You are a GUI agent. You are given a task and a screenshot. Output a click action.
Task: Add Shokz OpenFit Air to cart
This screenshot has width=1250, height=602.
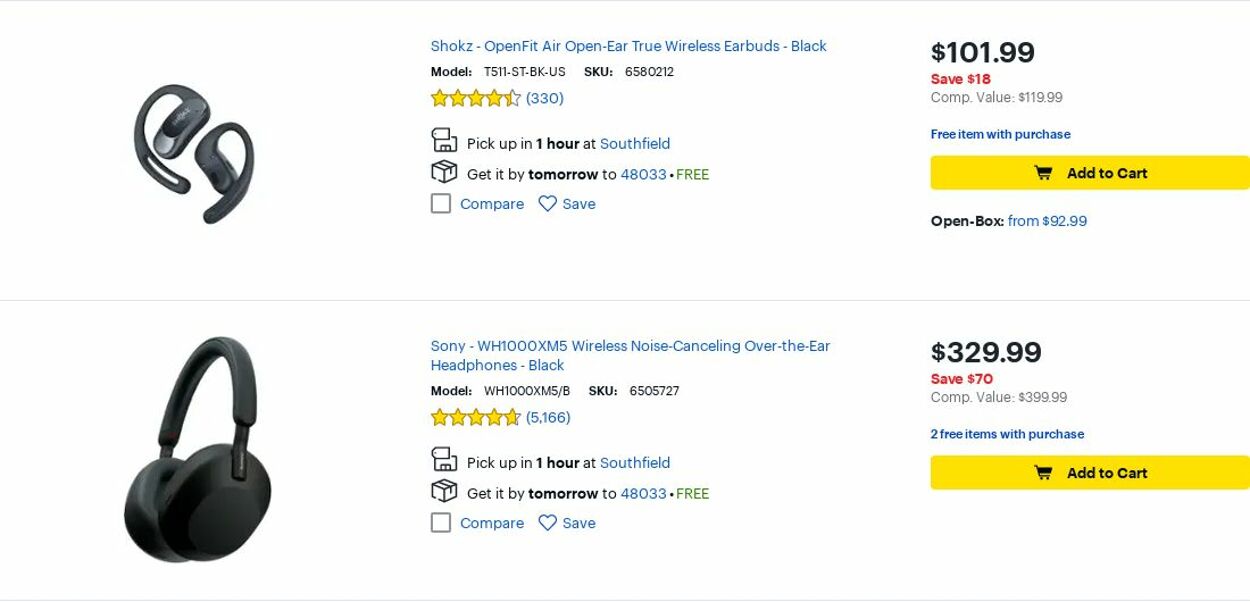point(1090,173)
